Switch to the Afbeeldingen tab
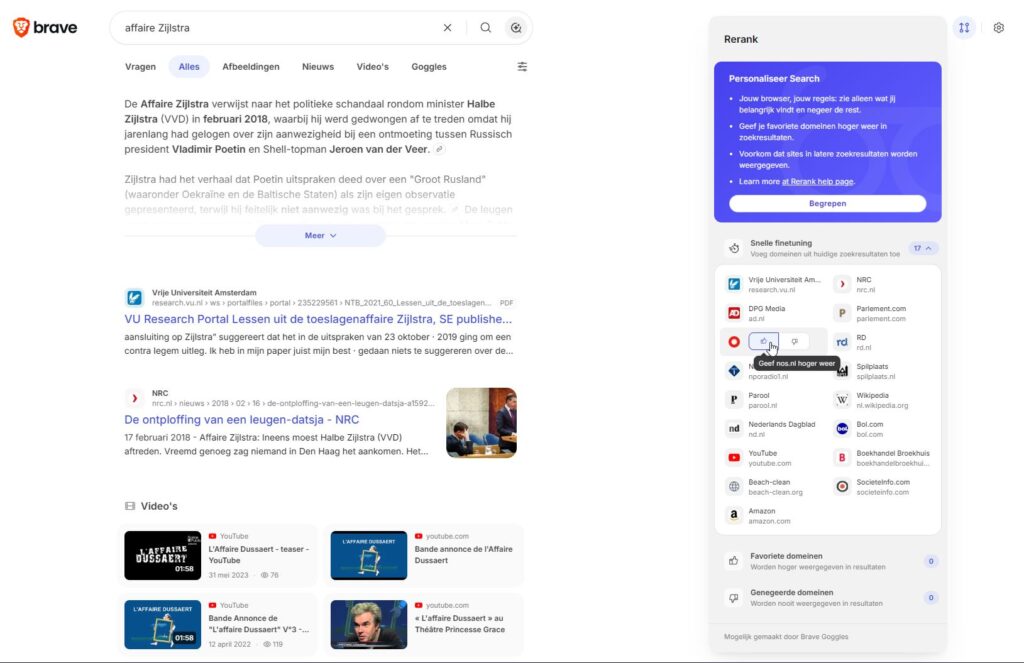 pos(251,67)
